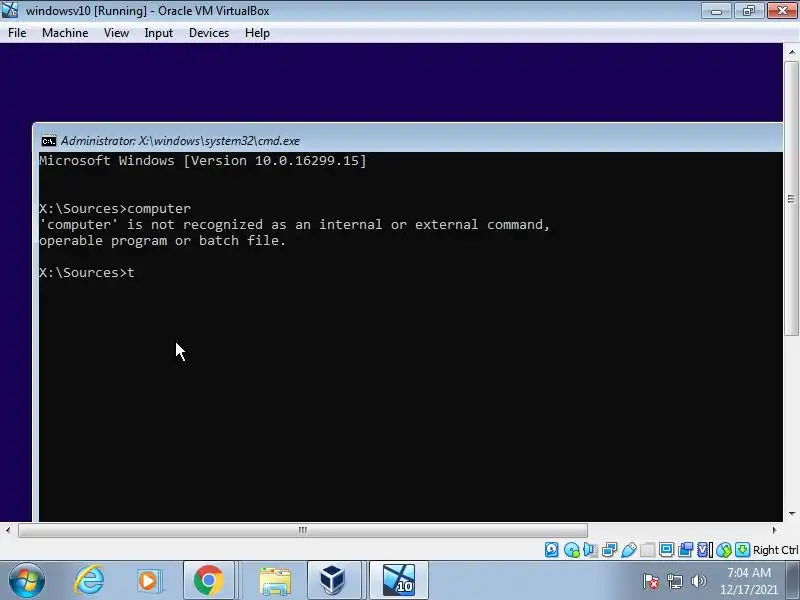Click the network adapter status icon

pyautogui.click(x=609, y=549)
